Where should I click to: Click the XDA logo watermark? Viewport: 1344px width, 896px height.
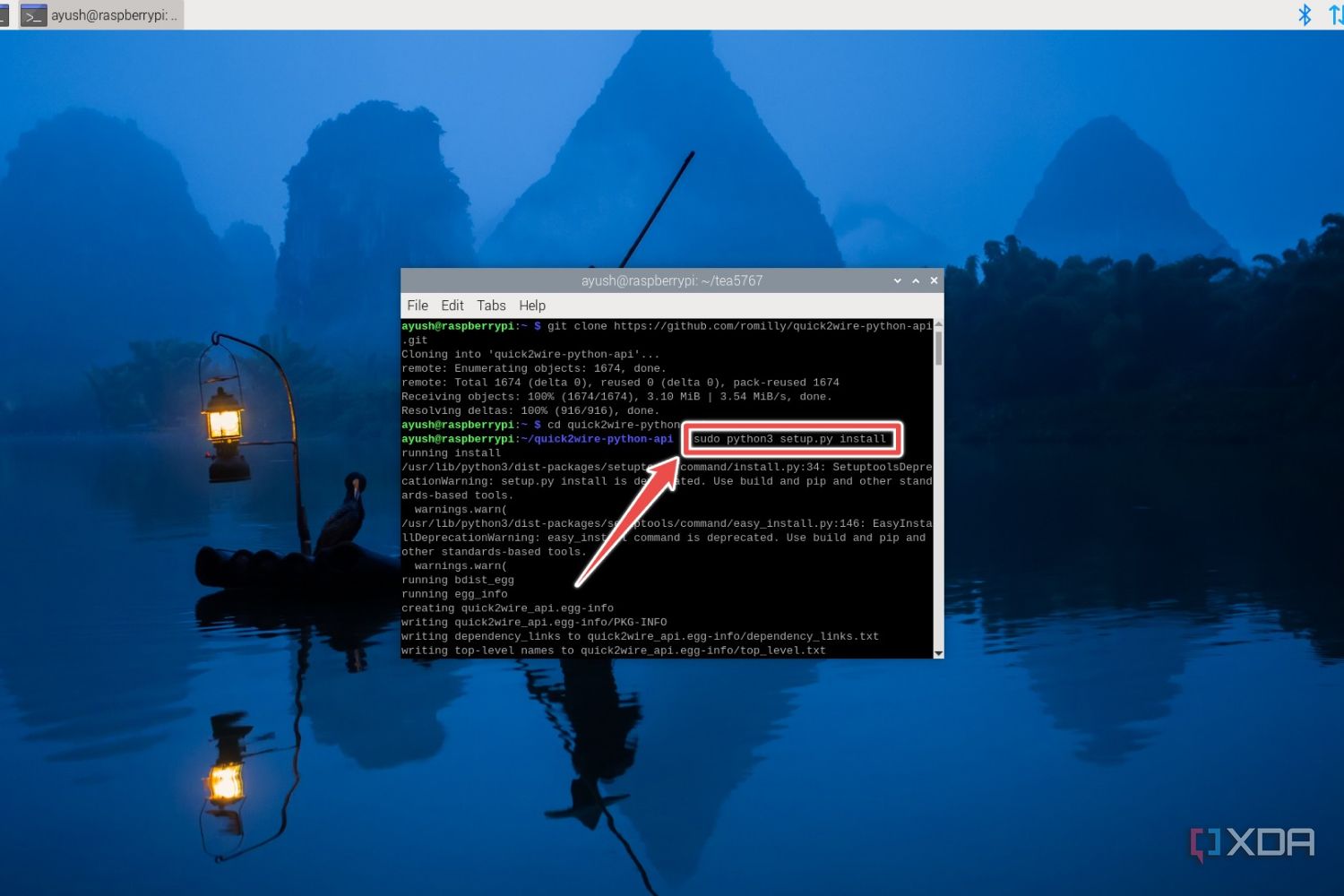[x=1253, y=842]
